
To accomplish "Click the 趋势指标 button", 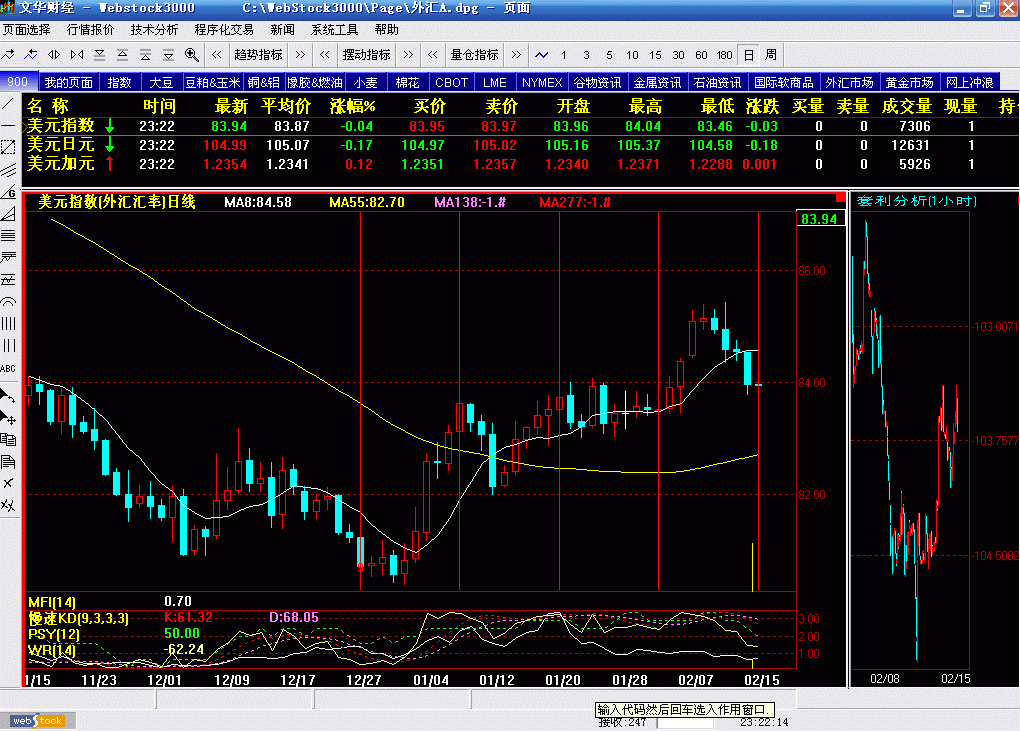I will coord(258,55).
